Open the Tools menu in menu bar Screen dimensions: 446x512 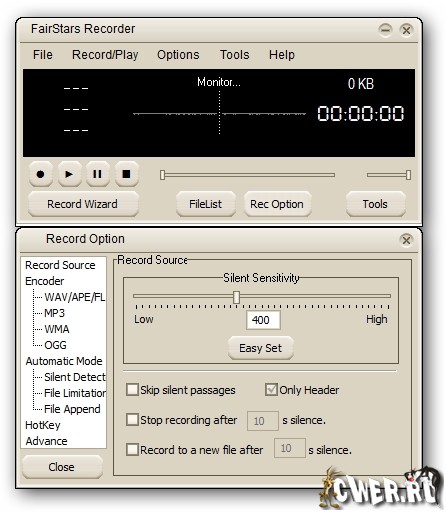coord(235,55)
